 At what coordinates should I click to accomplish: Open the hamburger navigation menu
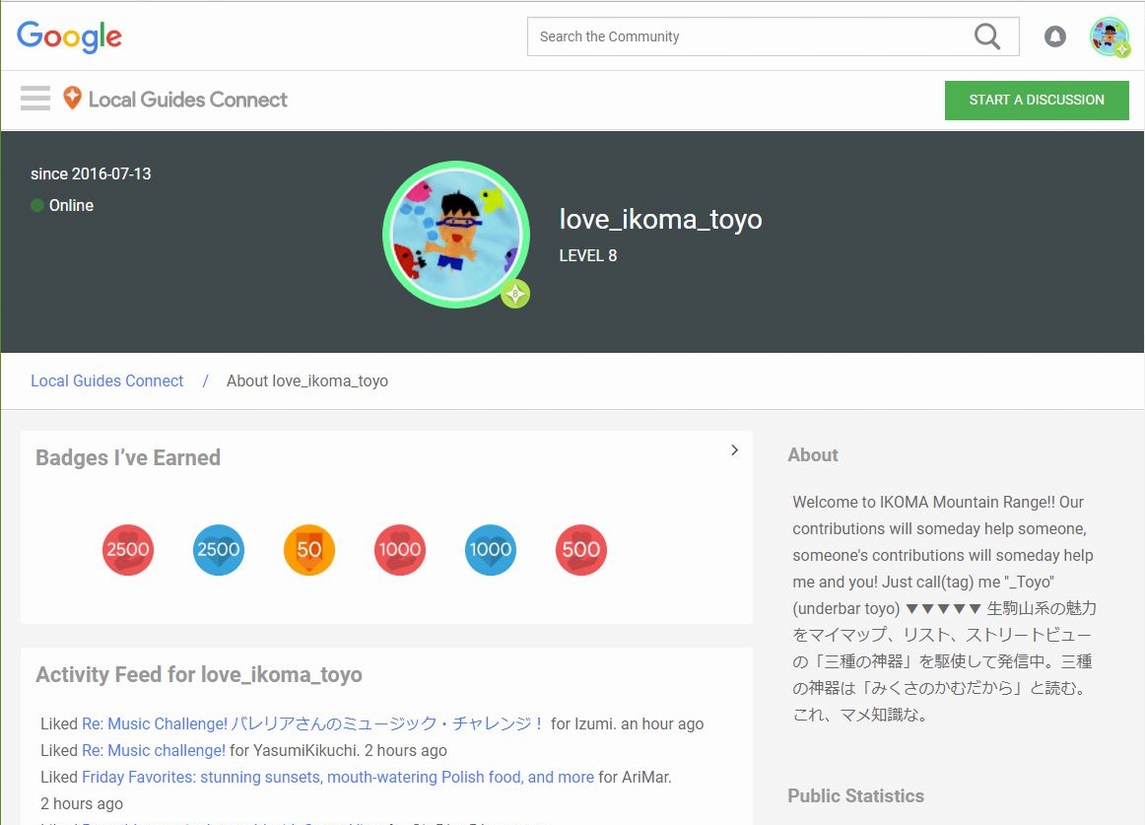(x=35, y=98)
